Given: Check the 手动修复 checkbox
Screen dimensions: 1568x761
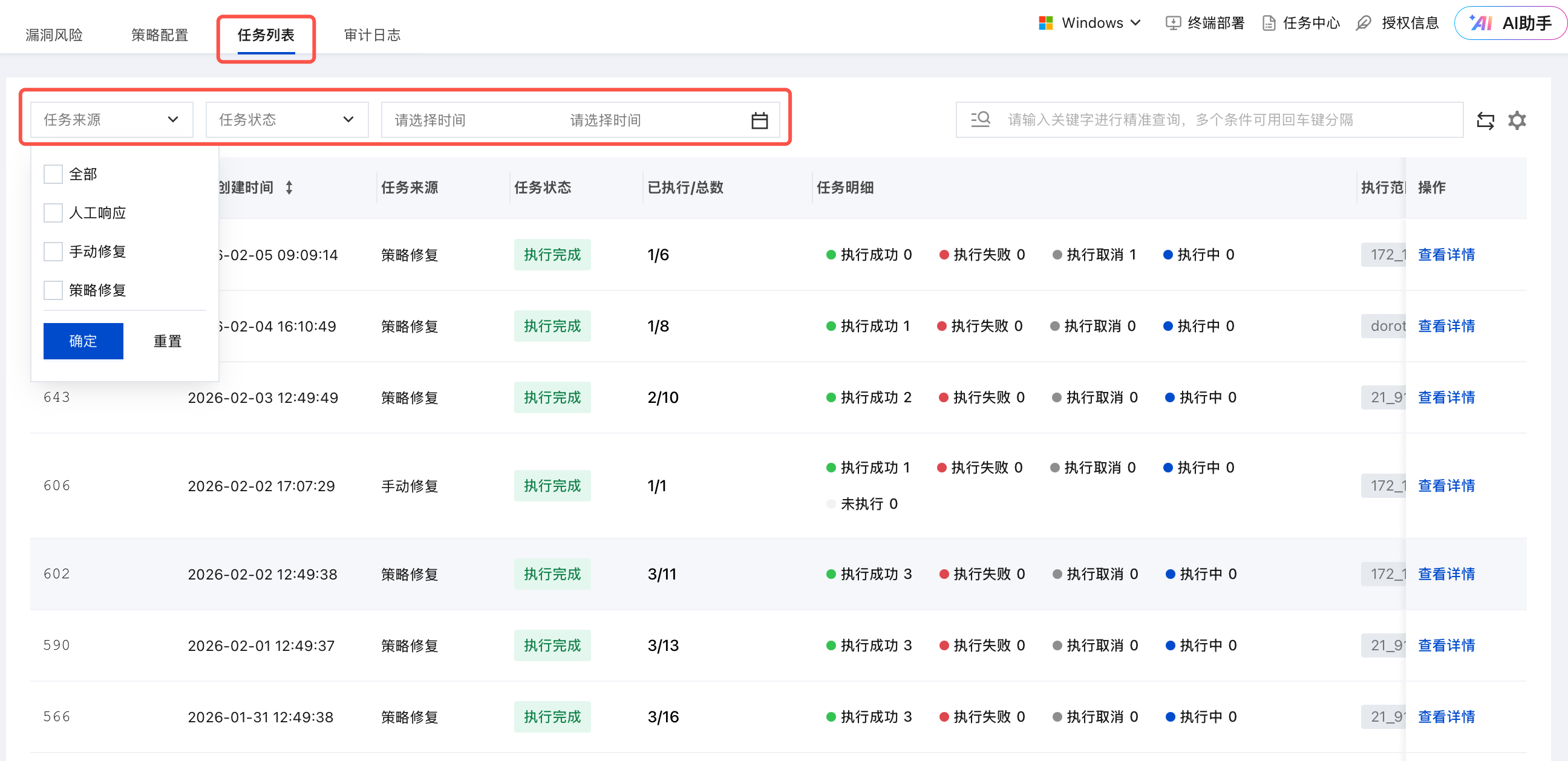Looking at the screenshot, I should point(53,252).
